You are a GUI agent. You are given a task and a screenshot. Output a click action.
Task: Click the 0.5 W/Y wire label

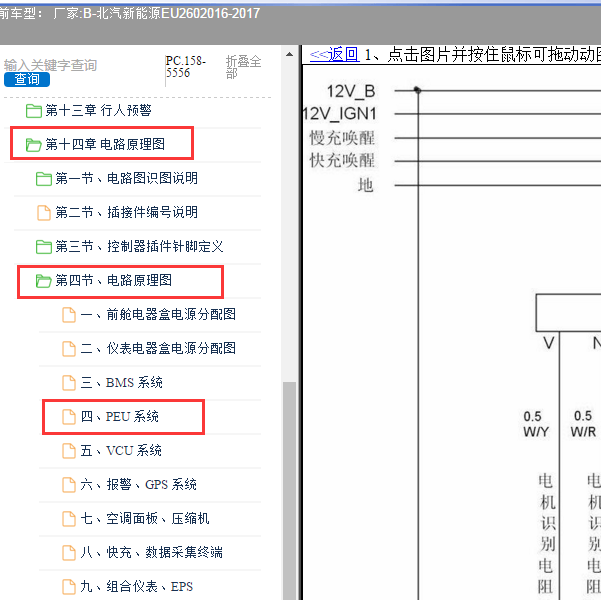coord(536,424)
